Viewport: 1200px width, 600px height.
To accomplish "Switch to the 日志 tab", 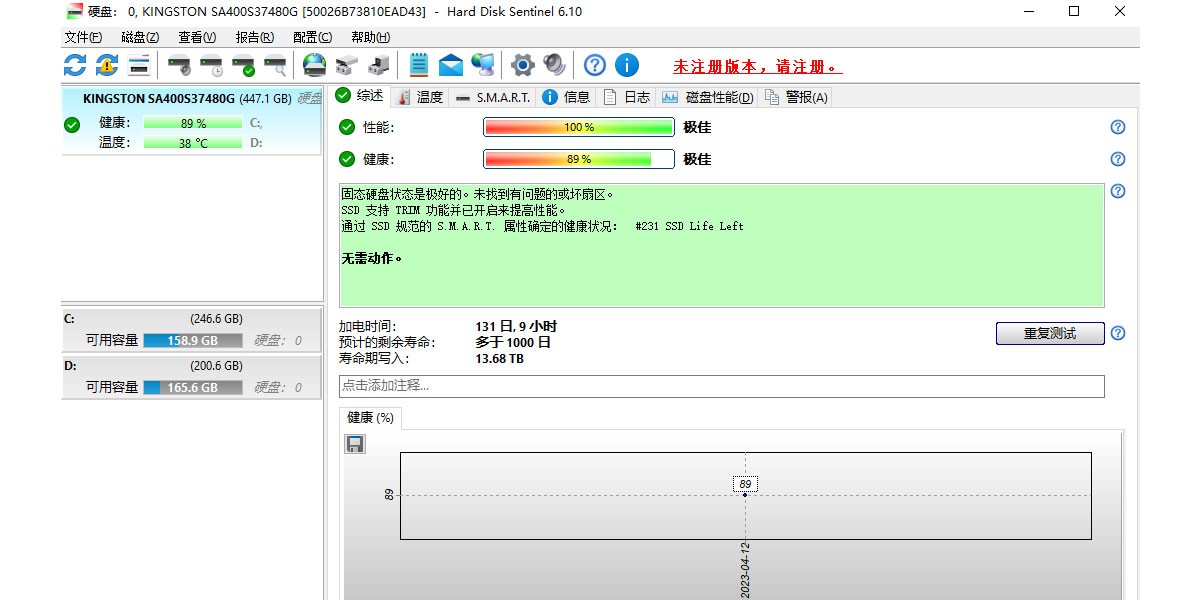I will click(x=626, y=97).
